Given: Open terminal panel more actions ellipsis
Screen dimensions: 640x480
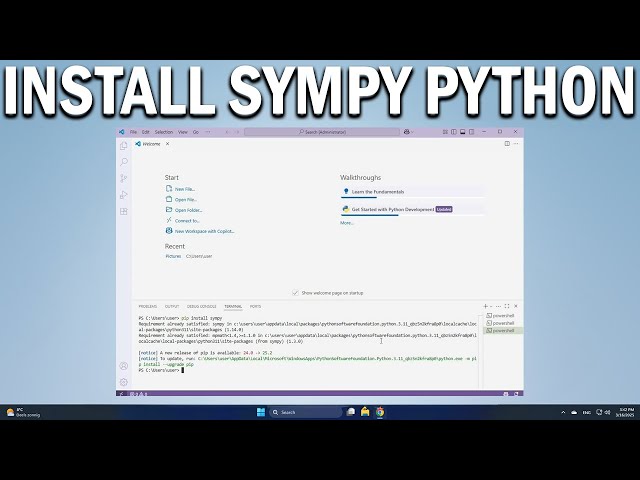Looking at the screenshot, I should pos(498,306).
